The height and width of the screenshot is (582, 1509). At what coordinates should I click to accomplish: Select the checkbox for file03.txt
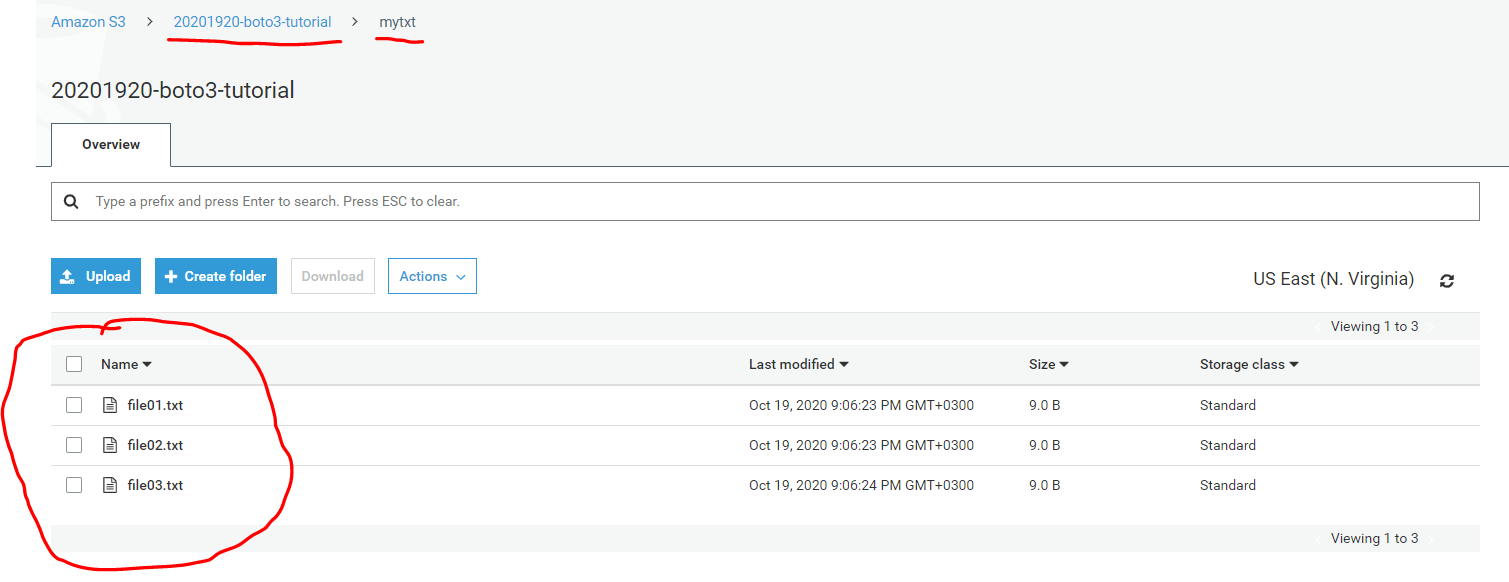[x=74, y=485]
